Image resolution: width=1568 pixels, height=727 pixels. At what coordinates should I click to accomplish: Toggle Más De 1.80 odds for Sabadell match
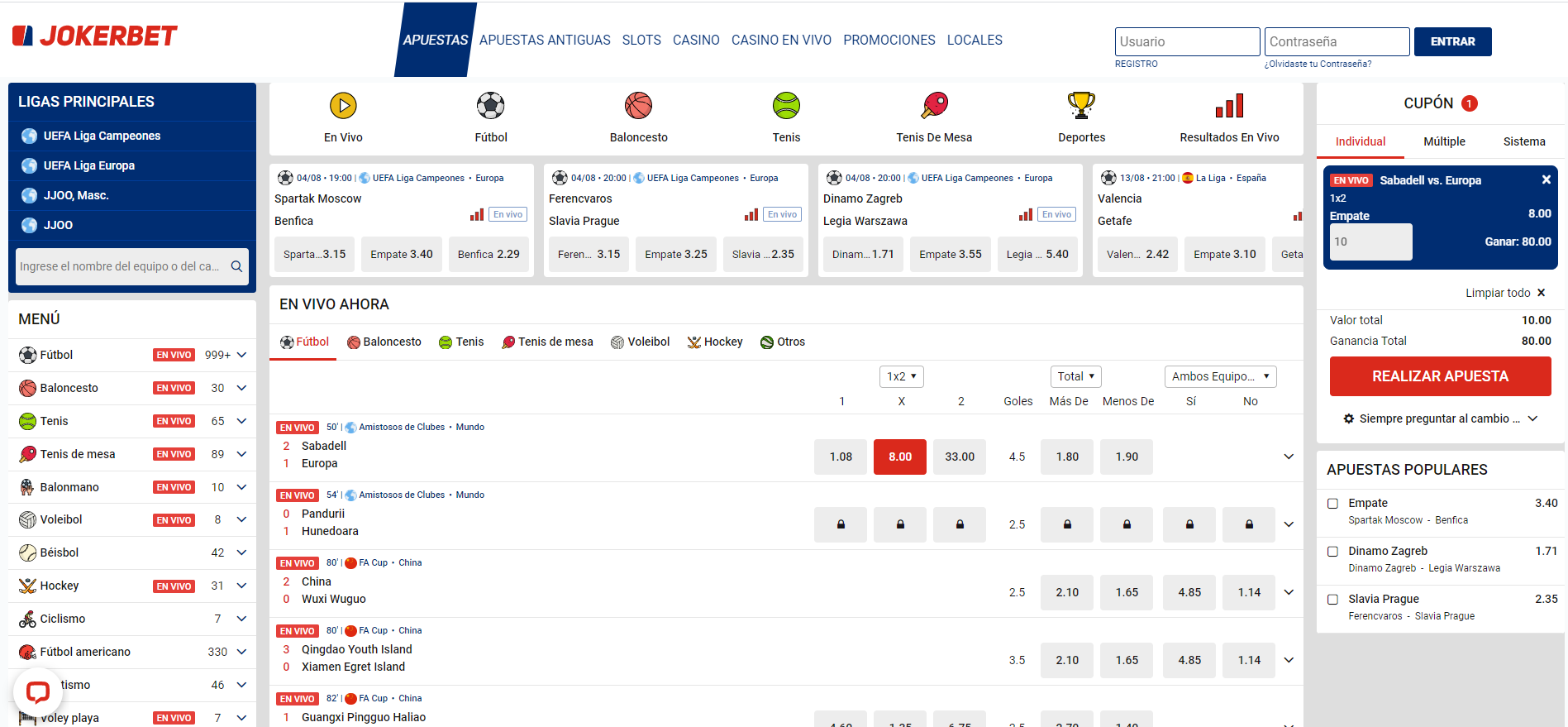point(1067,457)
